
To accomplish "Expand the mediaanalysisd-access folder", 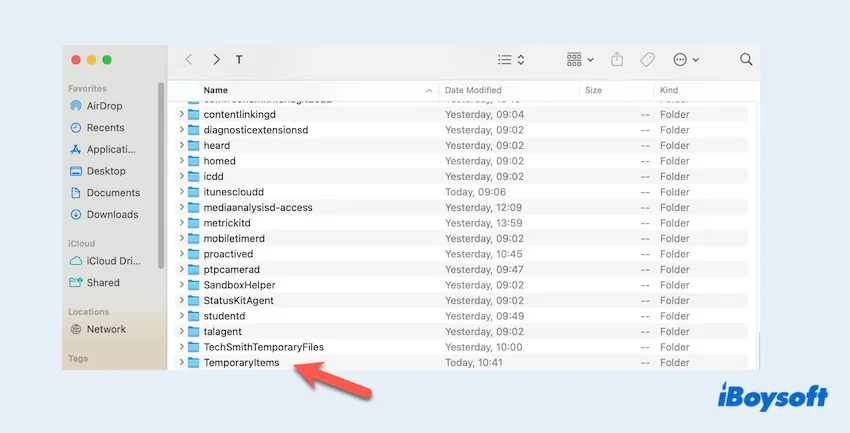I will coord(182,207).
